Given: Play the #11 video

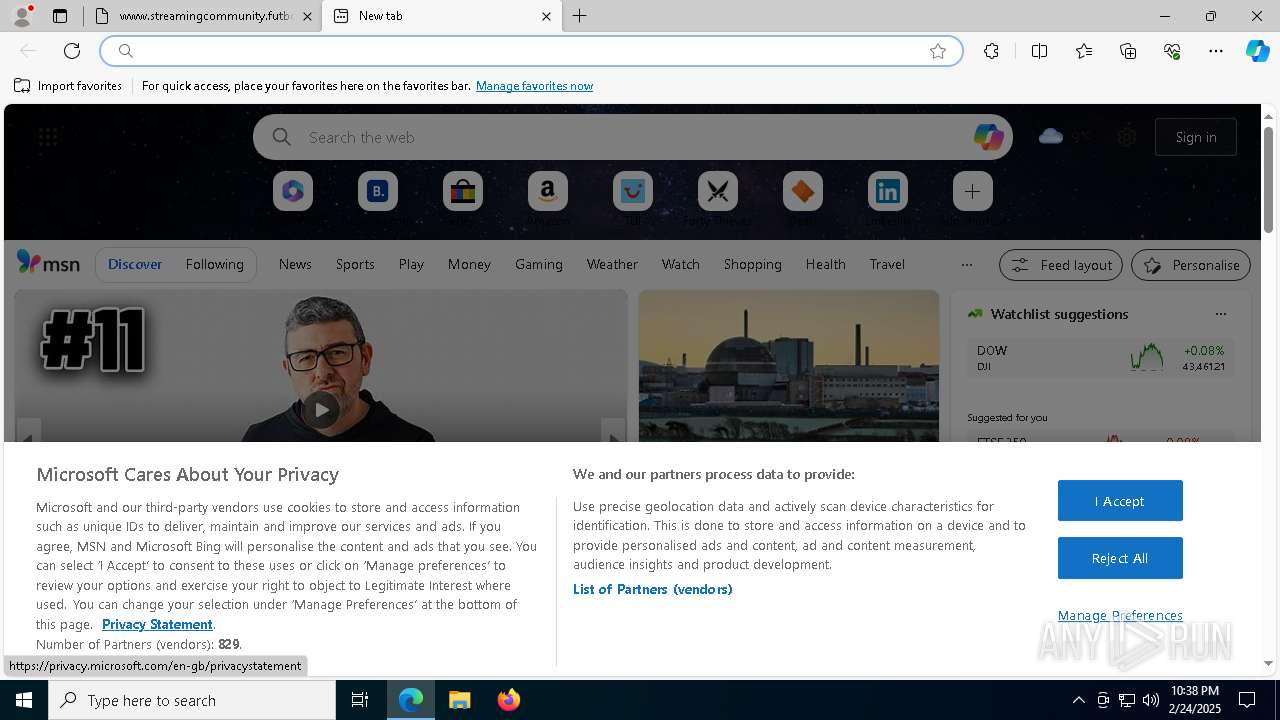Looking at the screenshot, I should tap(320, 409).
